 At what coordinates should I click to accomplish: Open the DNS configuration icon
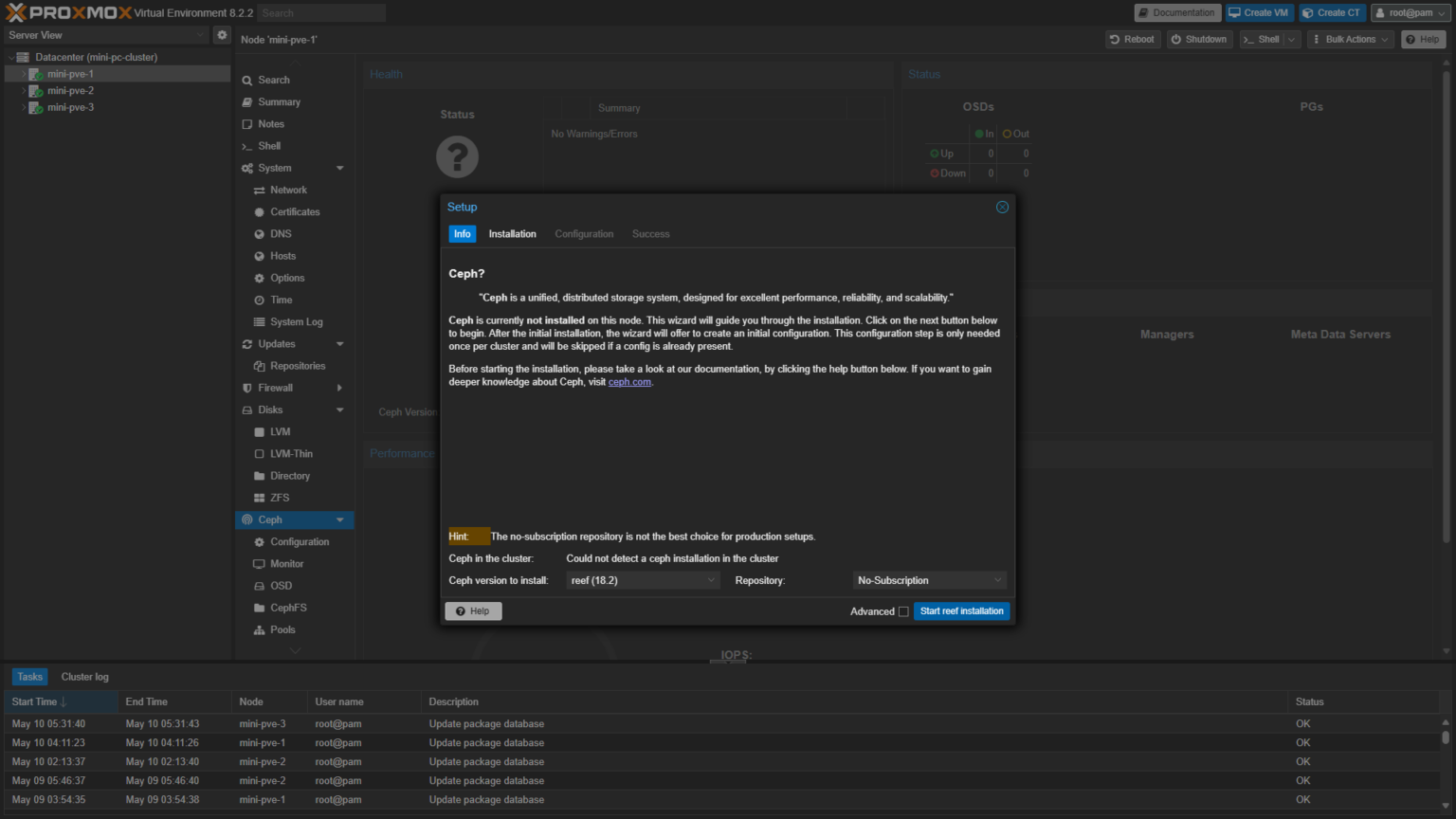coord(261,233)
